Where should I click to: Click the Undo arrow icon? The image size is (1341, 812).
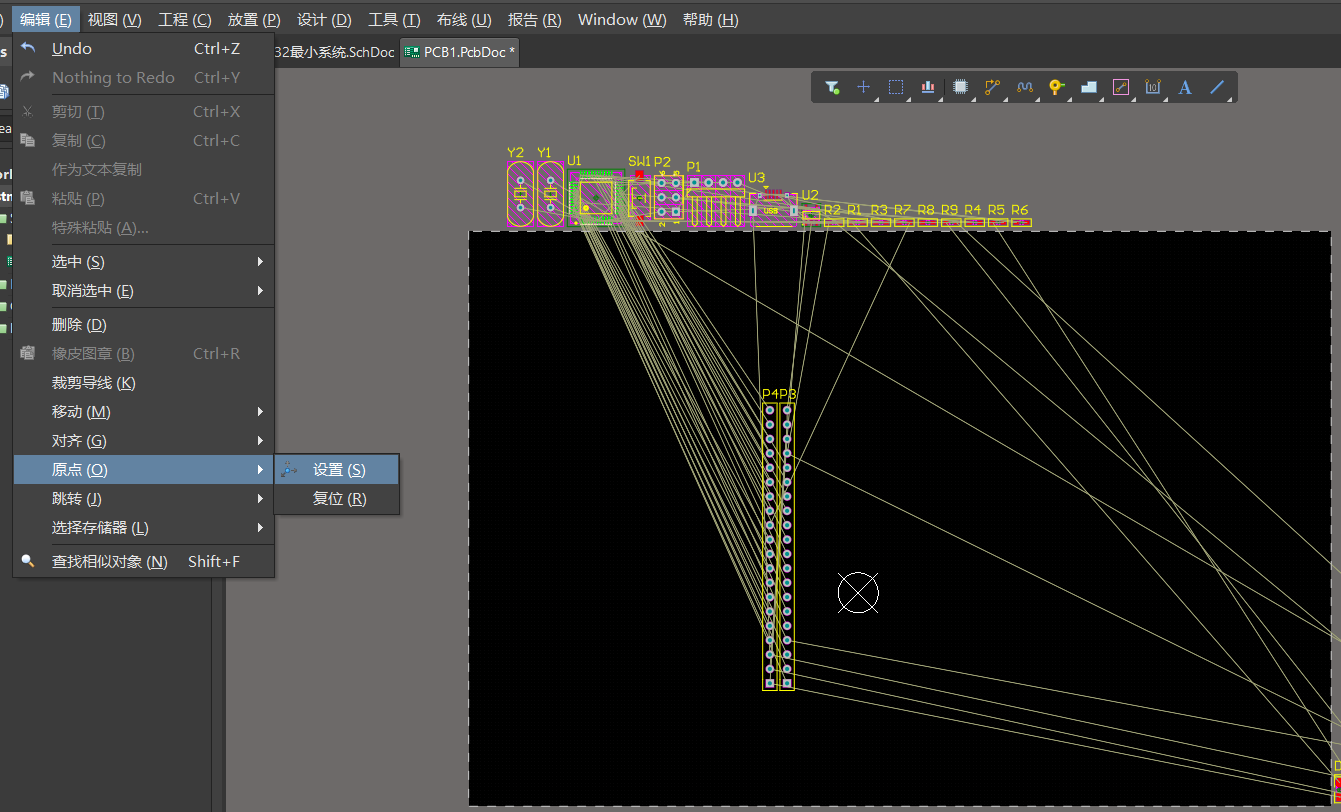click(x=28, y=48)
